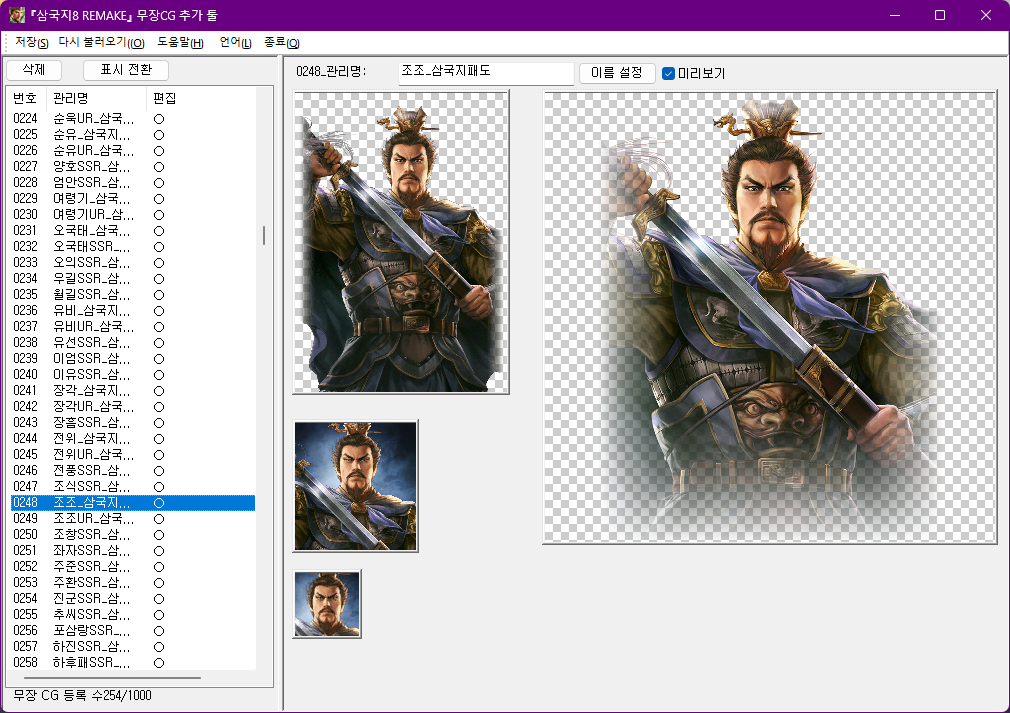
Task: Click the application icon in title bar
Action: (17, 15)
